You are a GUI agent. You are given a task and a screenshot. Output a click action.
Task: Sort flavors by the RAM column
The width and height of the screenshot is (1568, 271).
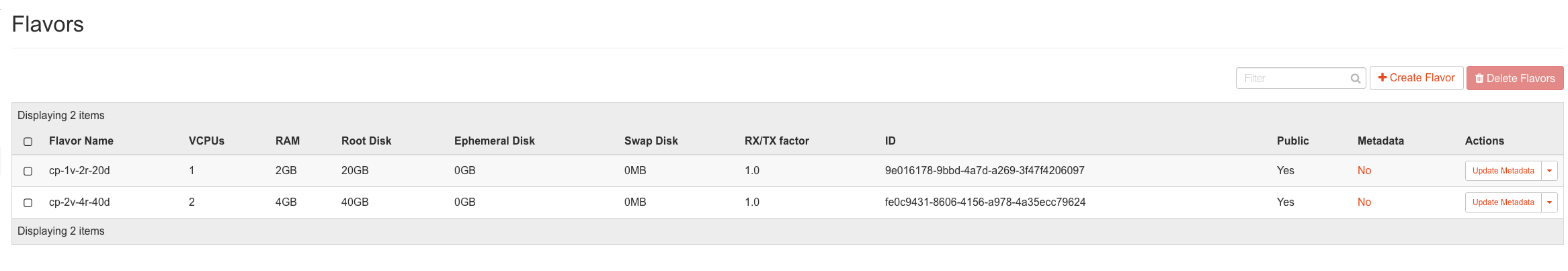(288, 141)
